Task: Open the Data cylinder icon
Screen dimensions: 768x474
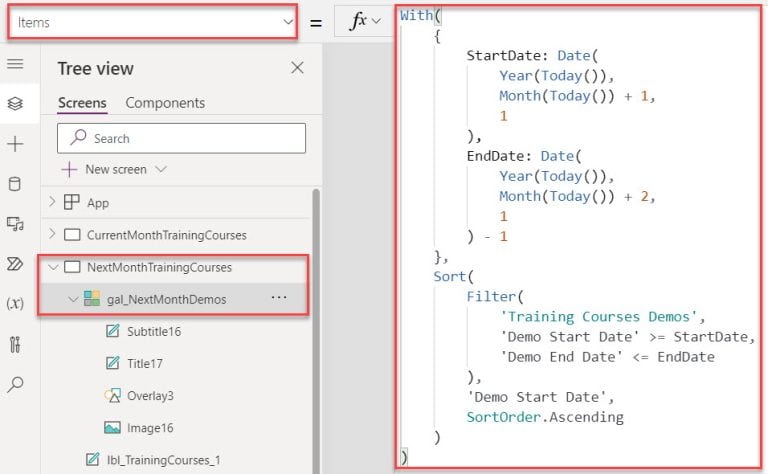Action: [x=15, y=184]
